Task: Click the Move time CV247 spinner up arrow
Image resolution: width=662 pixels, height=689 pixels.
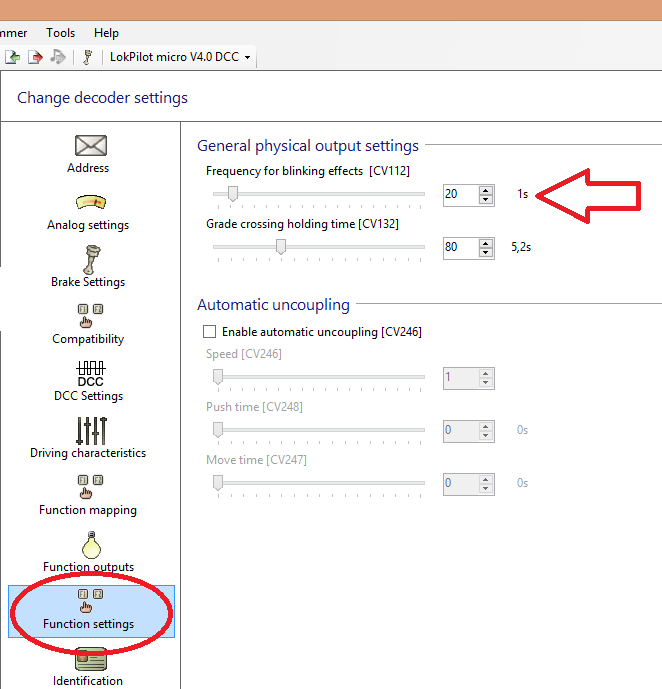Action: pyautogui.click(x=485, y=479)
